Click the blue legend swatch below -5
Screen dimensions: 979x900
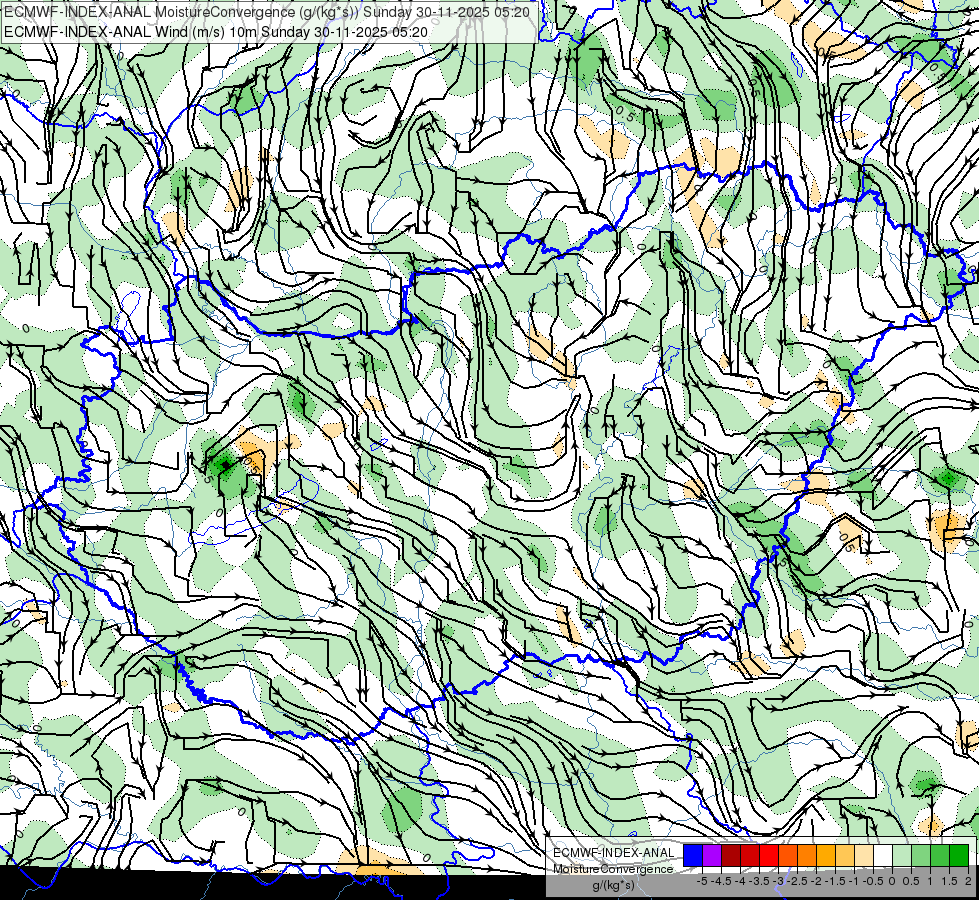coord(693,855)
